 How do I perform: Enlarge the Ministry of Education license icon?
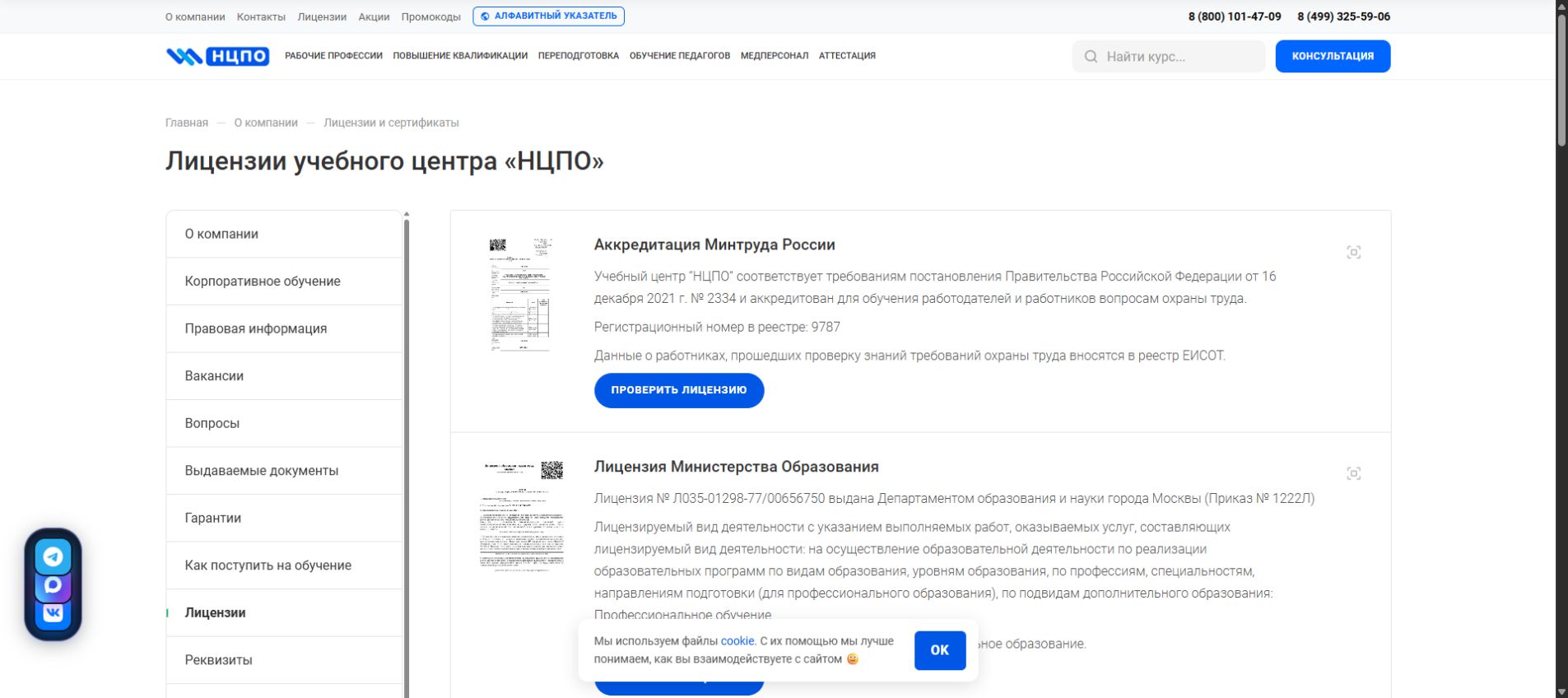[1353, 473]
